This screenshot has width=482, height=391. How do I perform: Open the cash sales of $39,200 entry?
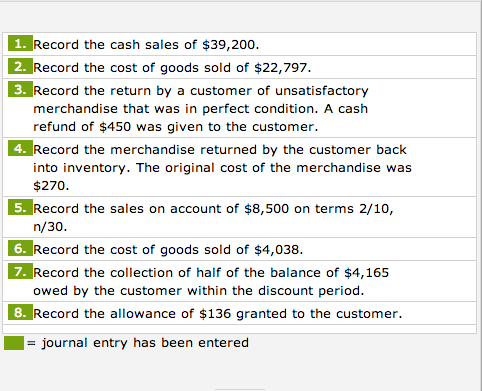239,44
